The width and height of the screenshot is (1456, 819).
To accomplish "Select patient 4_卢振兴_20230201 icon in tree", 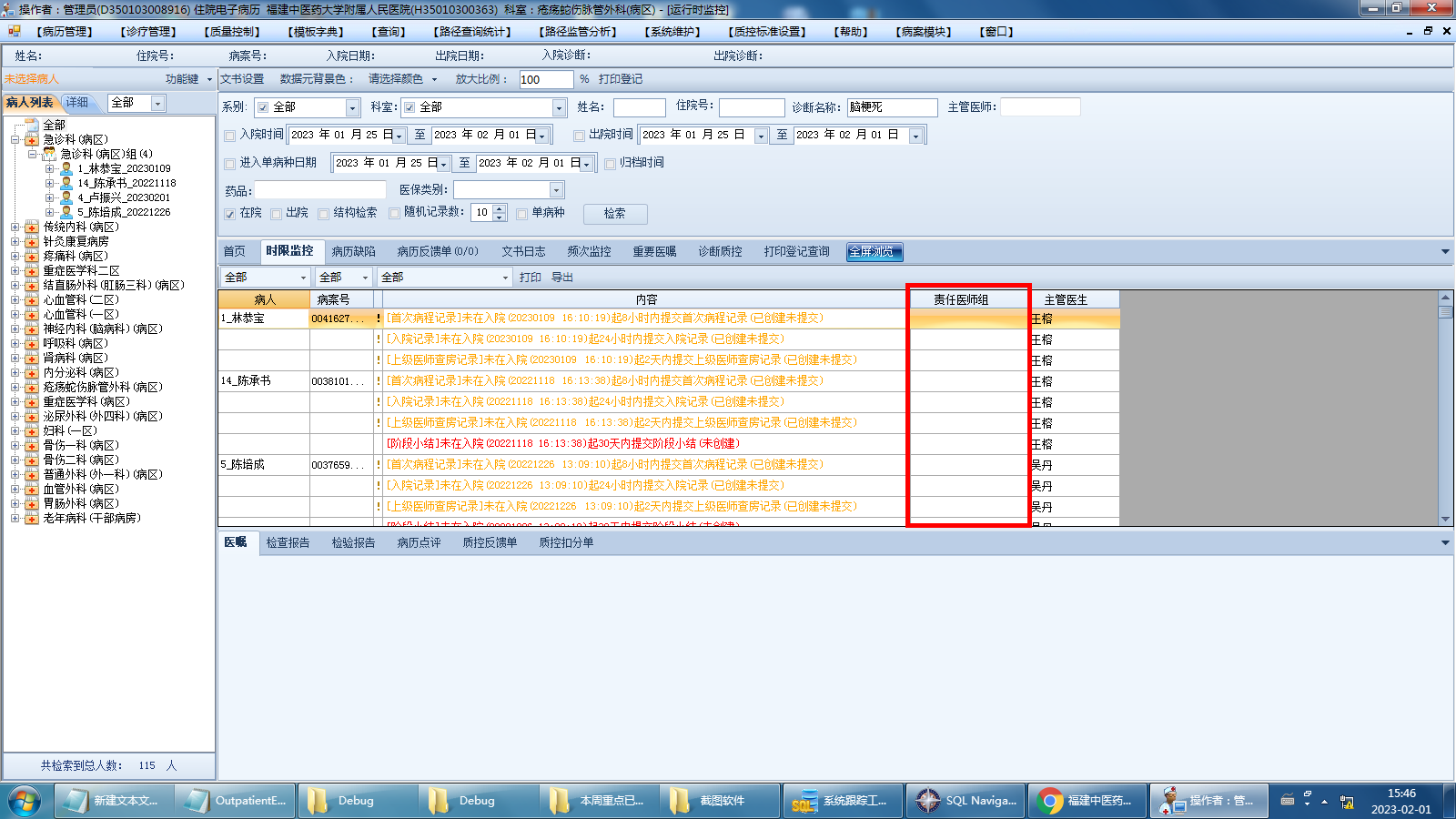I will pyautogui.click(x=66, y=198).
